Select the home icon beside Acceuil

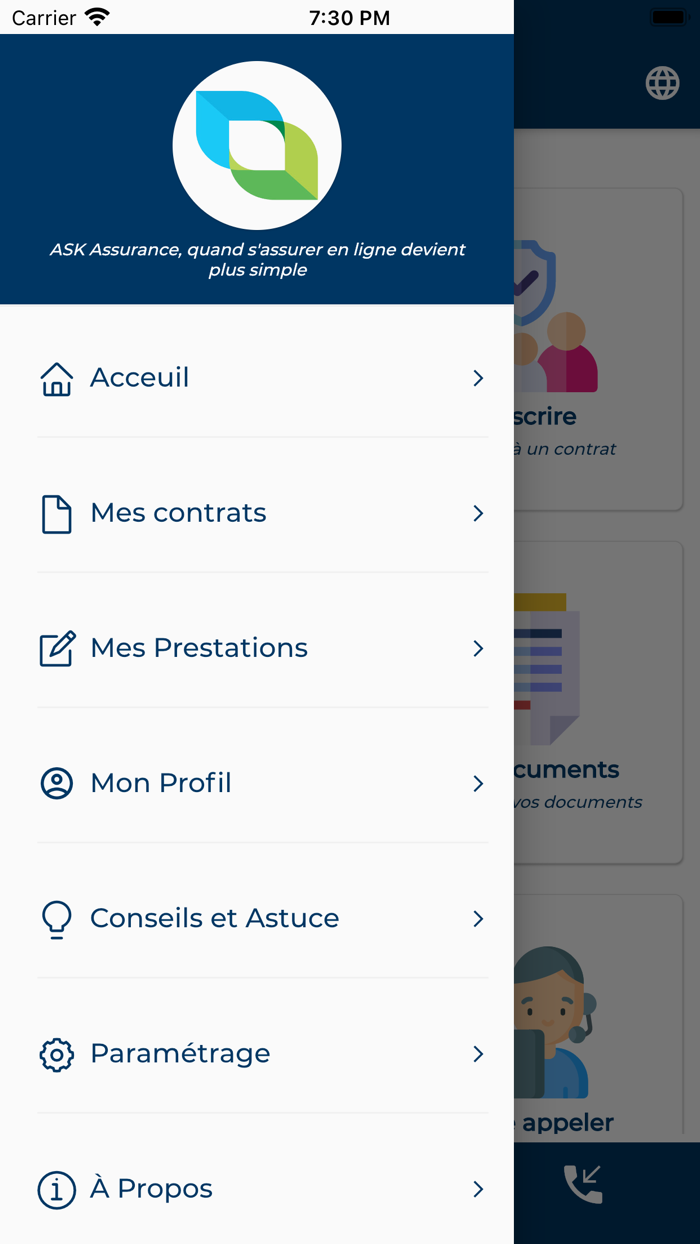tap(57, 378)
